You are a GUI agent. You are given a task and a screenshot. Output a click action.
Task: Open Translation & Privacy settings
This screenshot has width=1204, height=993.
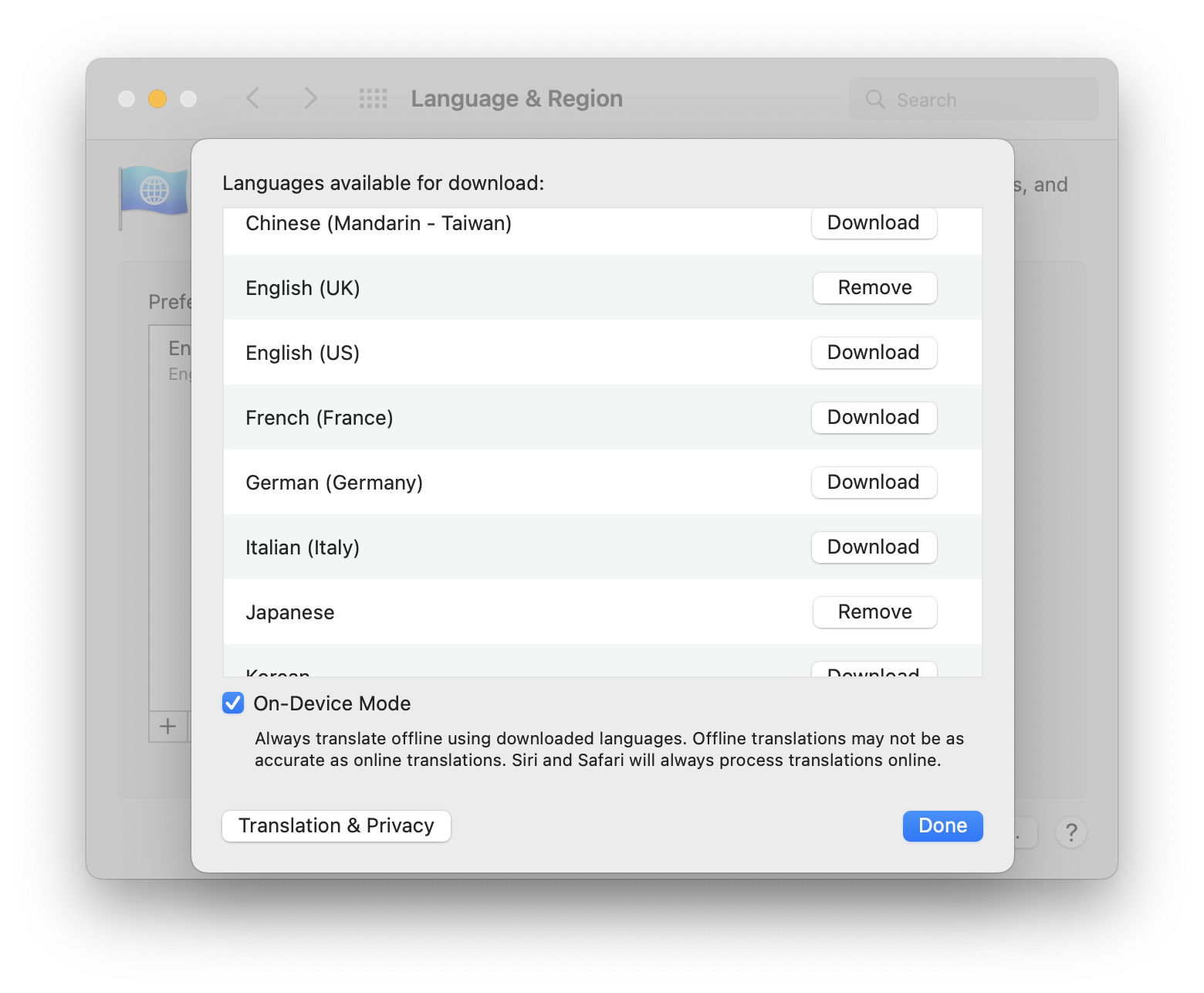[336, 825]
